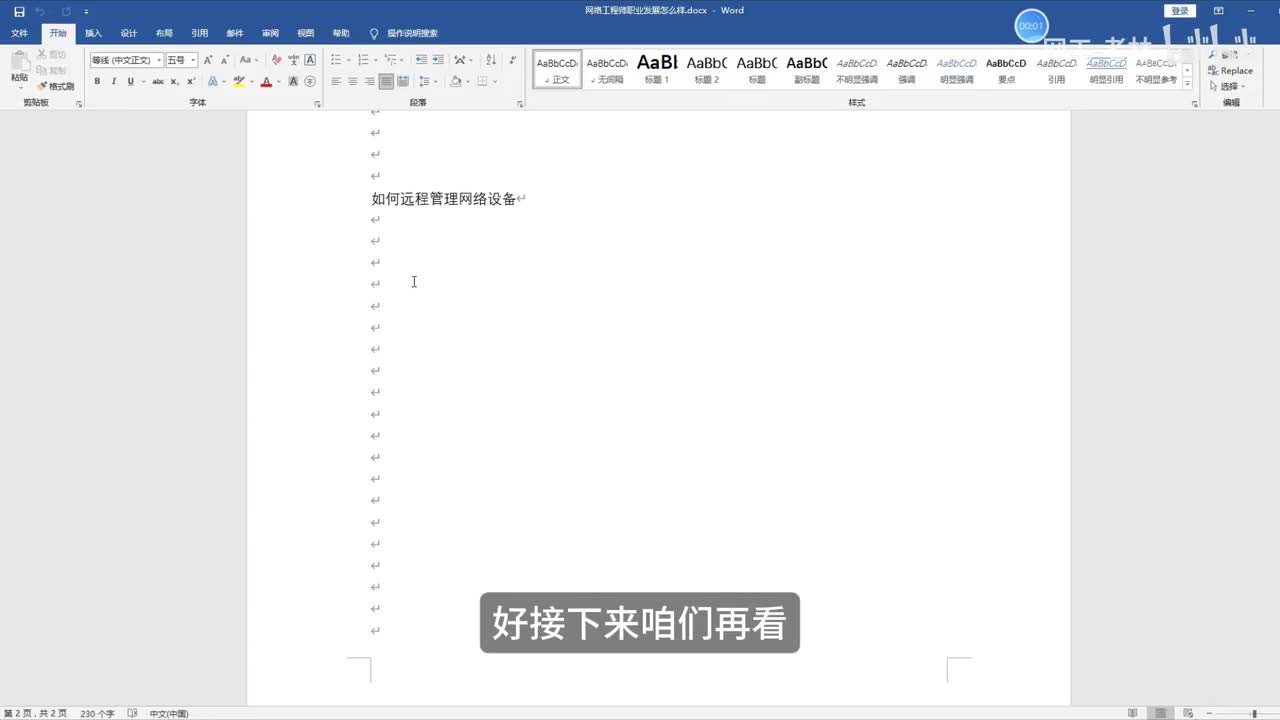Apply the 要点 strong style

(x=1006, y=69)
